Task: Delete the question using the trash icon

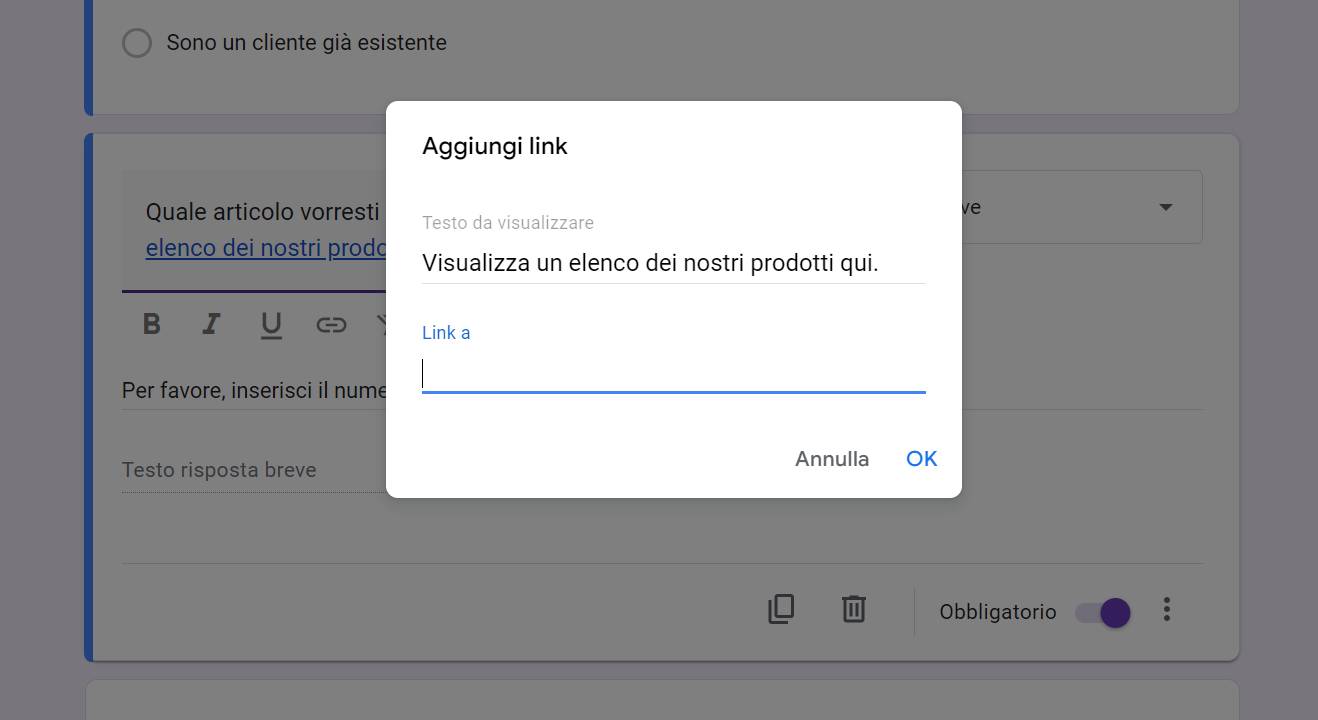Action: [x=853, y=609]
